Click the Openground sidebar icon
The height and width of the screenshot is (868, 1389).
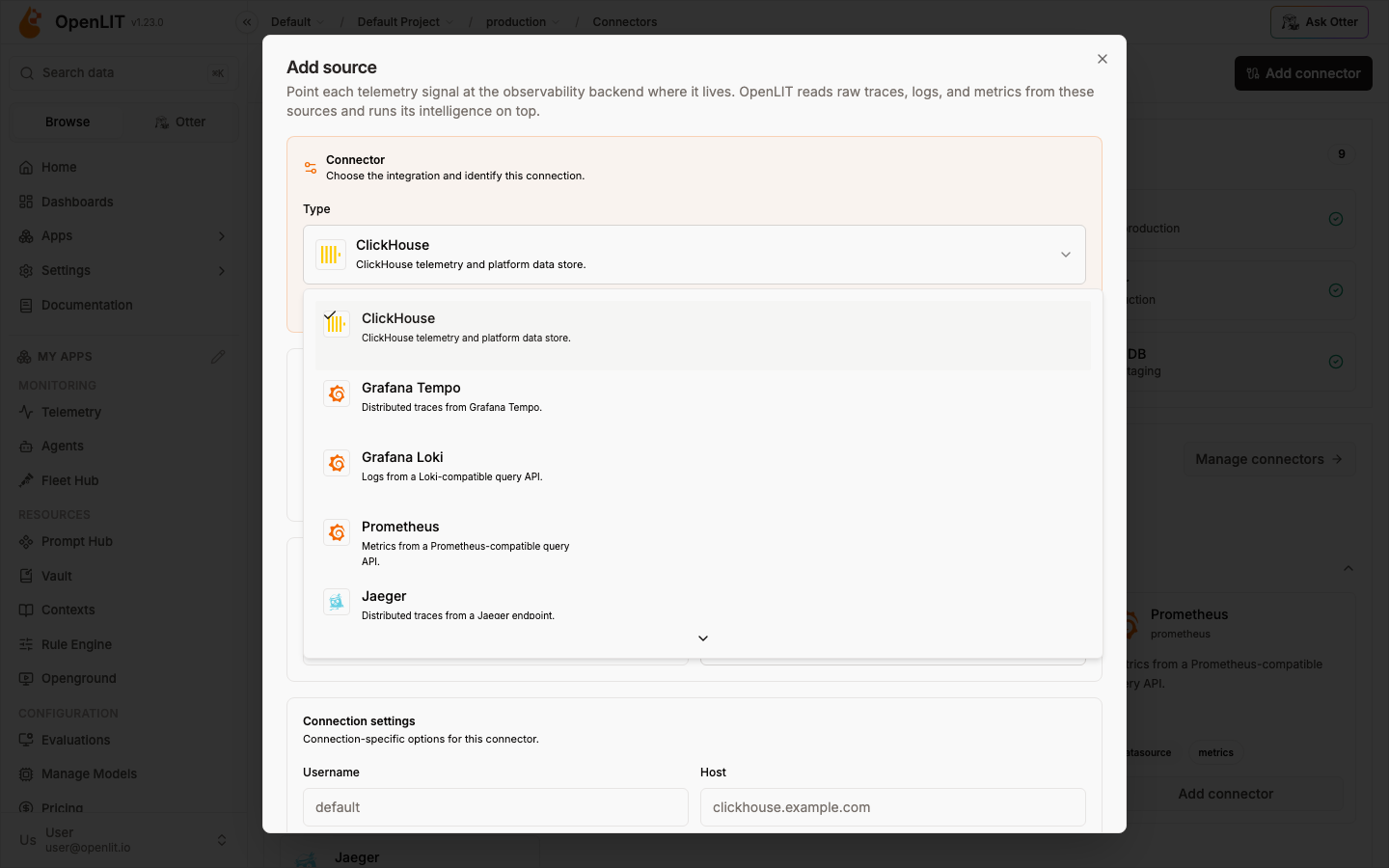point(26,679)
